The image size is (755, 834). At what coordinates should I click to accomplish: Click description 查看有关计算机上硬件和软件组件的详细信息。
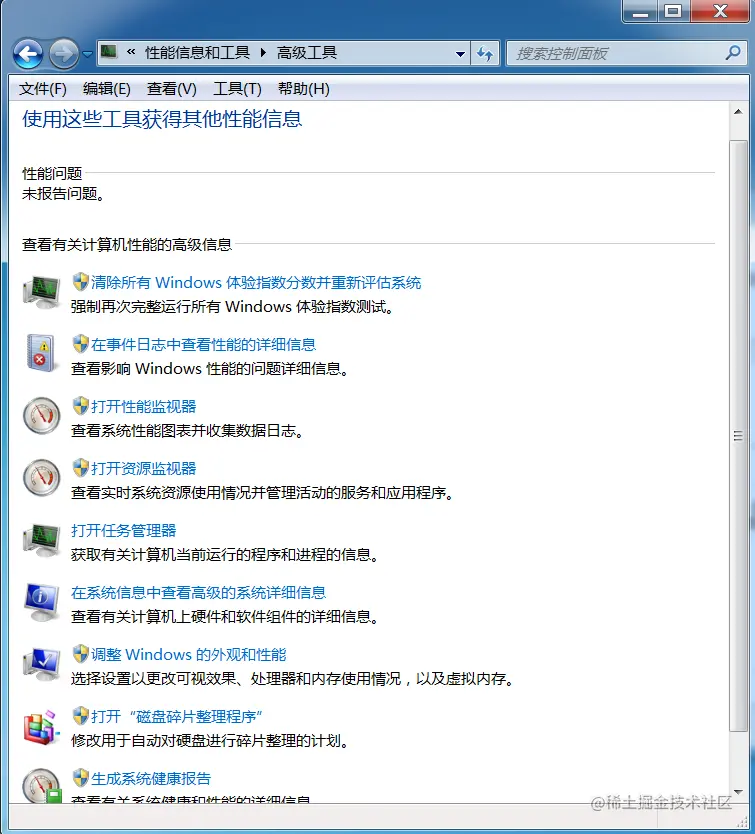click(x=225, y=617)
